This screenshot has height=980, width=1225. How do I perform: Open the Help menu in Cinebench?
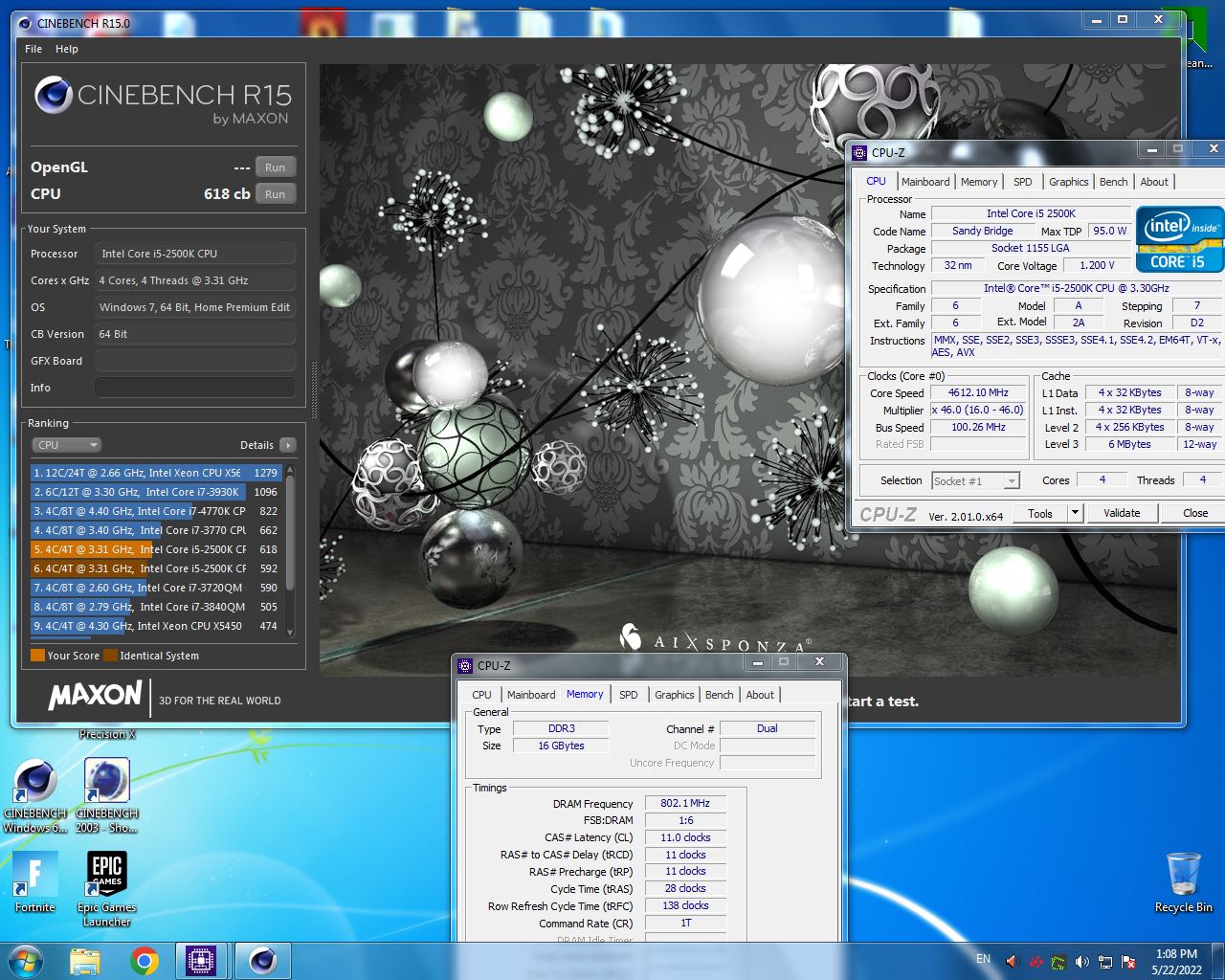point(67,49)
